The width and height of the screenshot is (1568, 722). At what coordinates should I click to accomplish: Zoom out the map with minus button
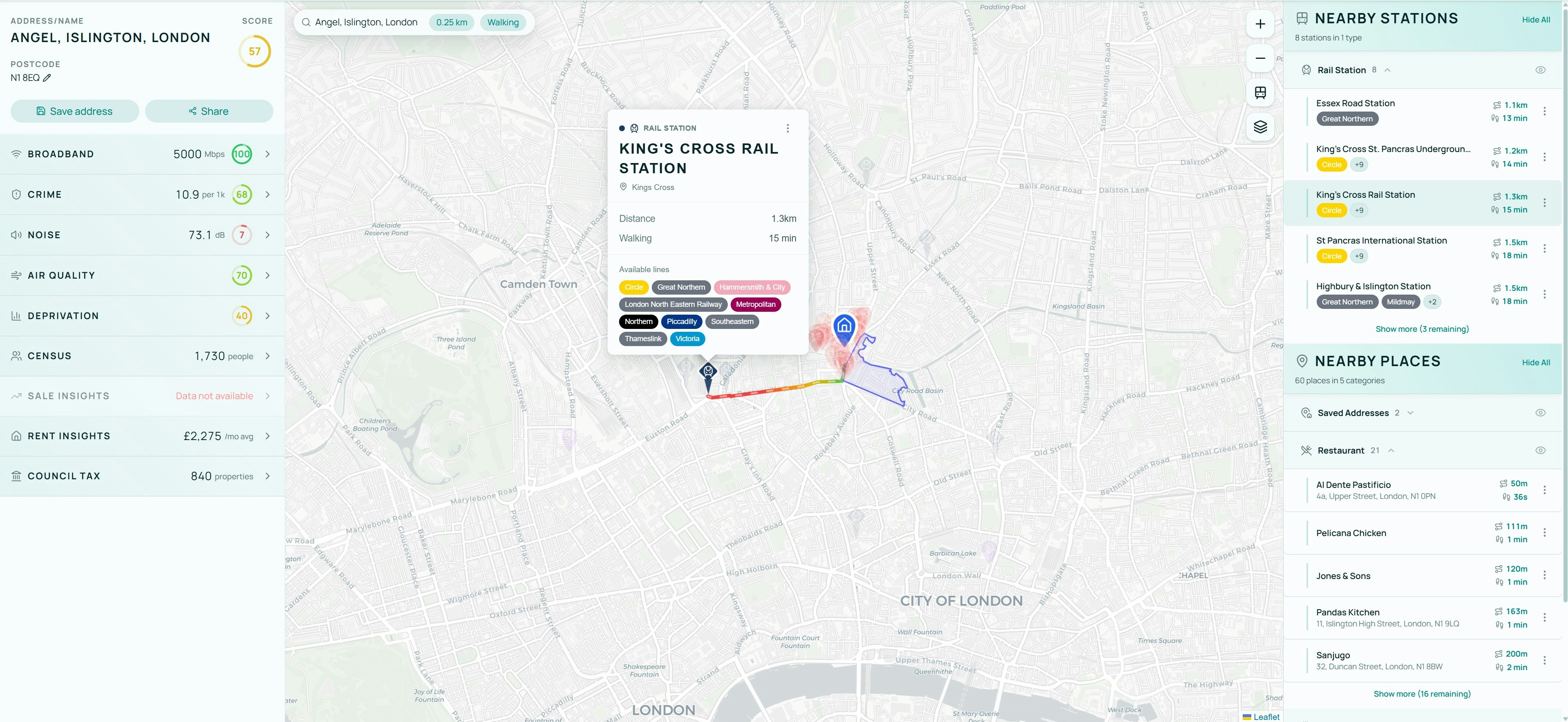coord(1260,58)
